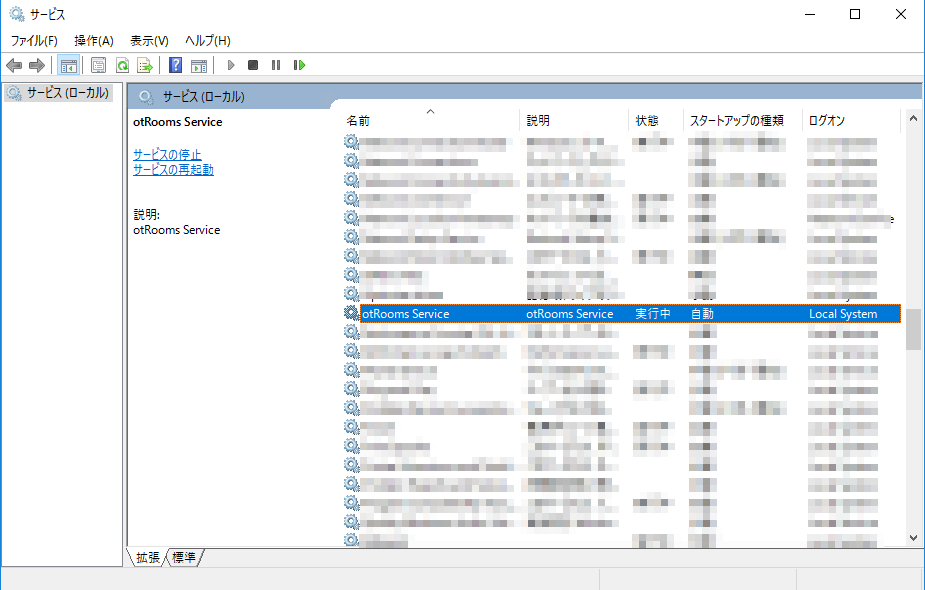
Task: Click the Refresh toolbar icon
Action: (122, 65)
